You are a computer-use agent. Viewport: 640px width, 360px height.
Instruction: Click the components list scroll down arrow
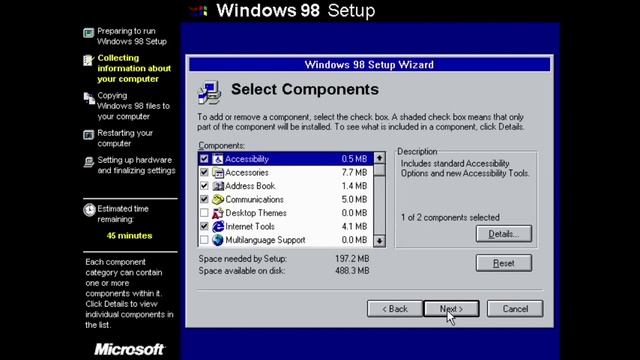point(379,241)
